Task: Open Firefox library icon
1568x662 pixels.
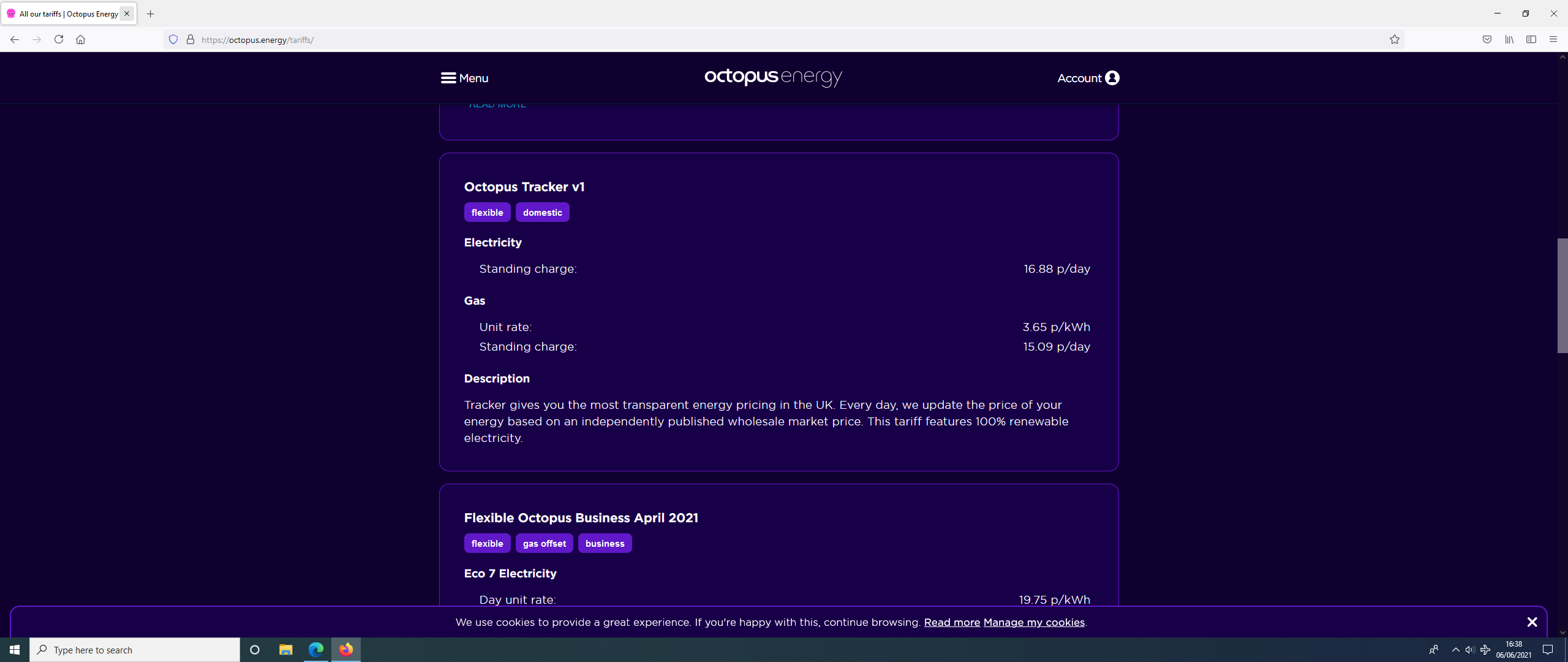Action: (x=1509, y=40)
